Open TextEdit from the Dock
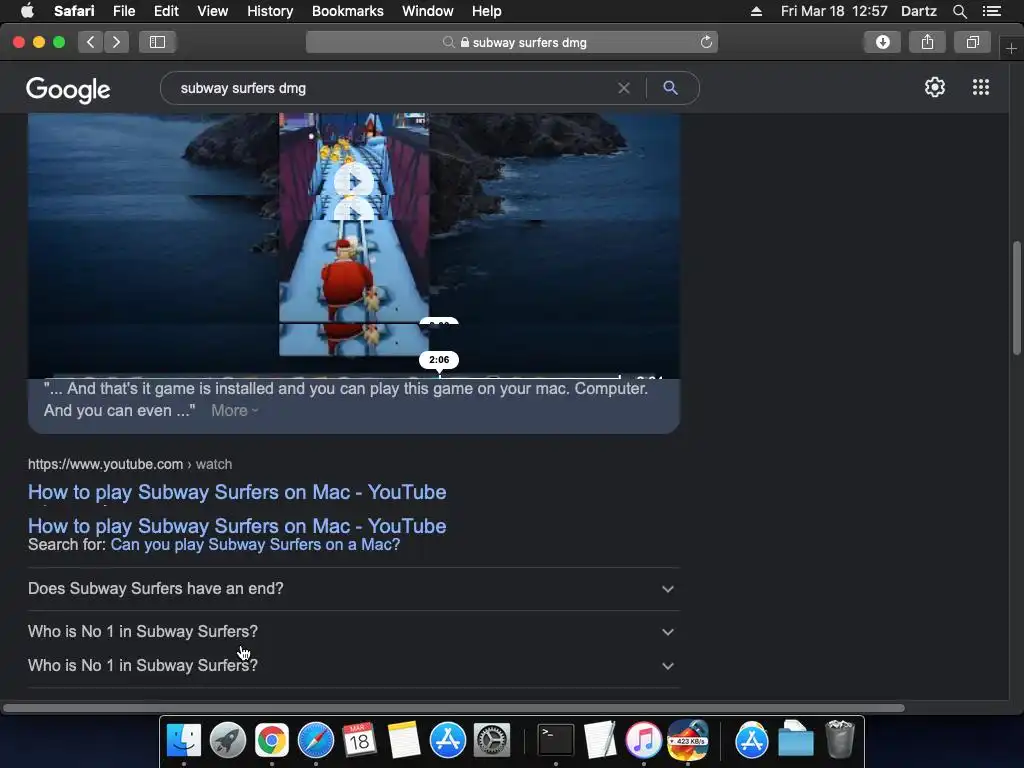Screen dimensions: 1024x768 point(600,740)
